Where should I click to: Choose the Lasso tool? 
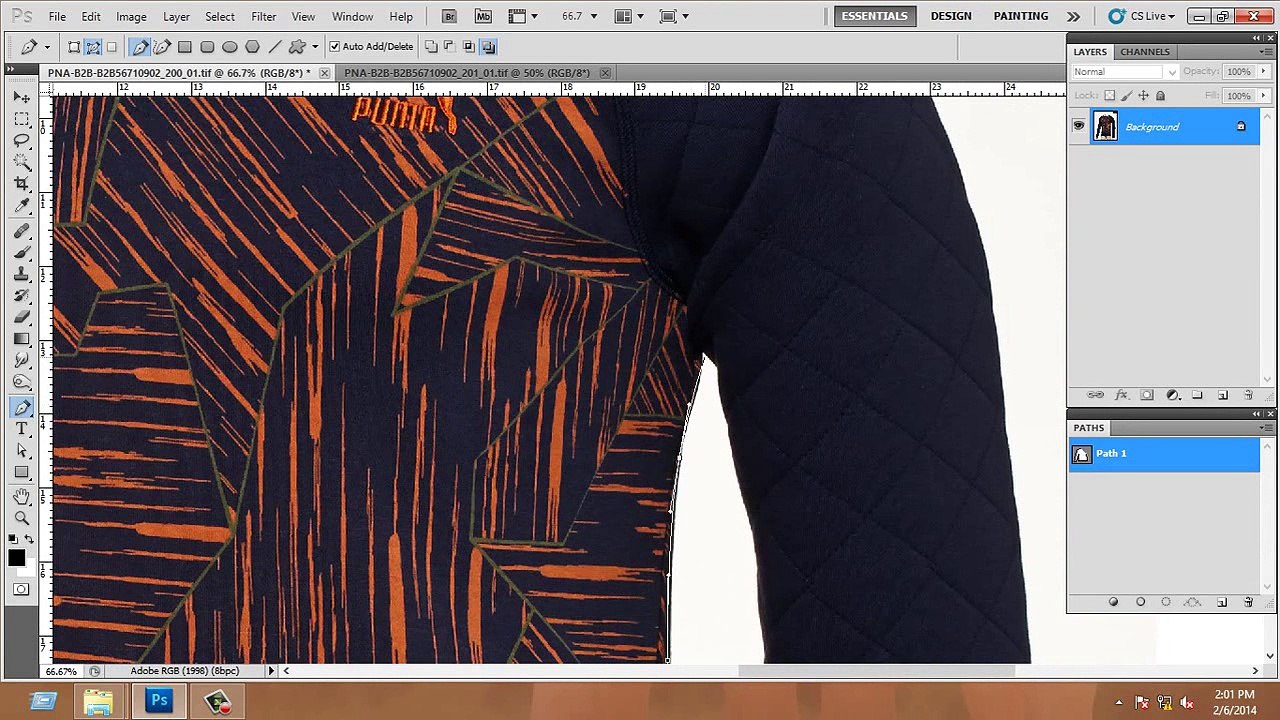click(x=22, y=140)
